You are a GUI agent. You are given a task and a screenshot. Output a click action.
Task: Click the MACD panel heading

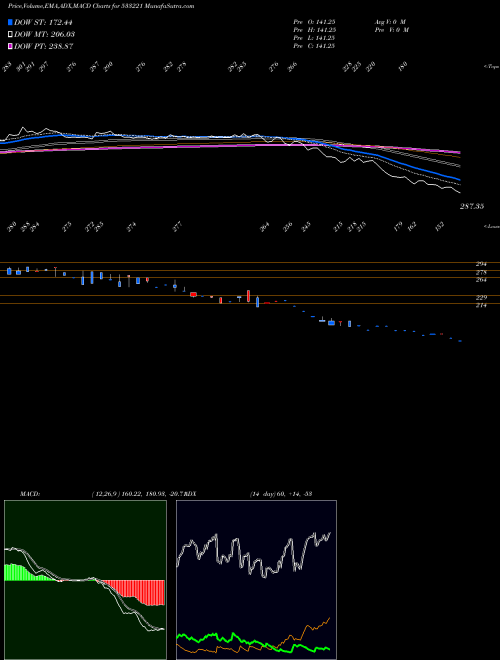(x=29, y=493)
